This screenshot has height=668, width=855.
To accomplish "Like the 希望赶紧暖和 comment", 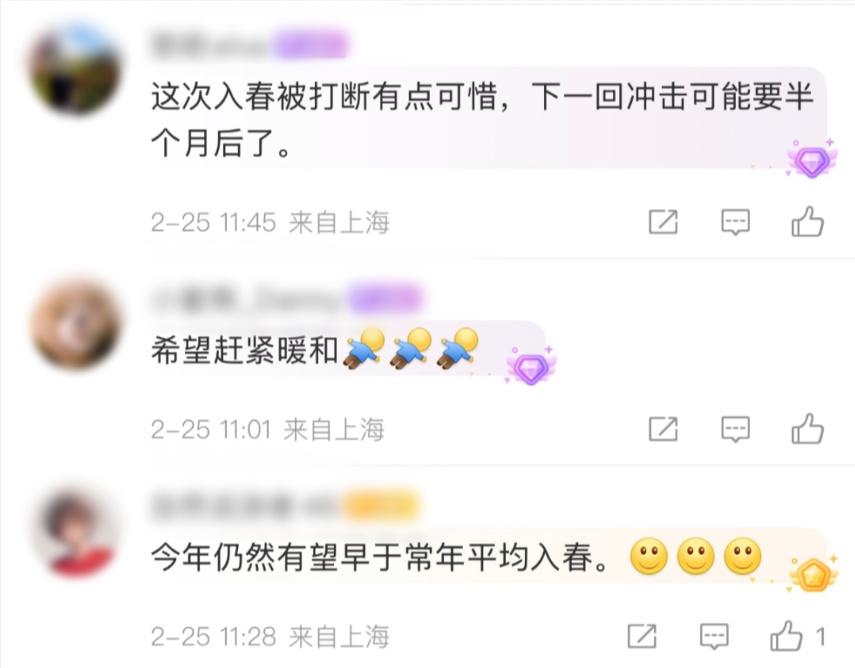I will click(x=807, y=428).
